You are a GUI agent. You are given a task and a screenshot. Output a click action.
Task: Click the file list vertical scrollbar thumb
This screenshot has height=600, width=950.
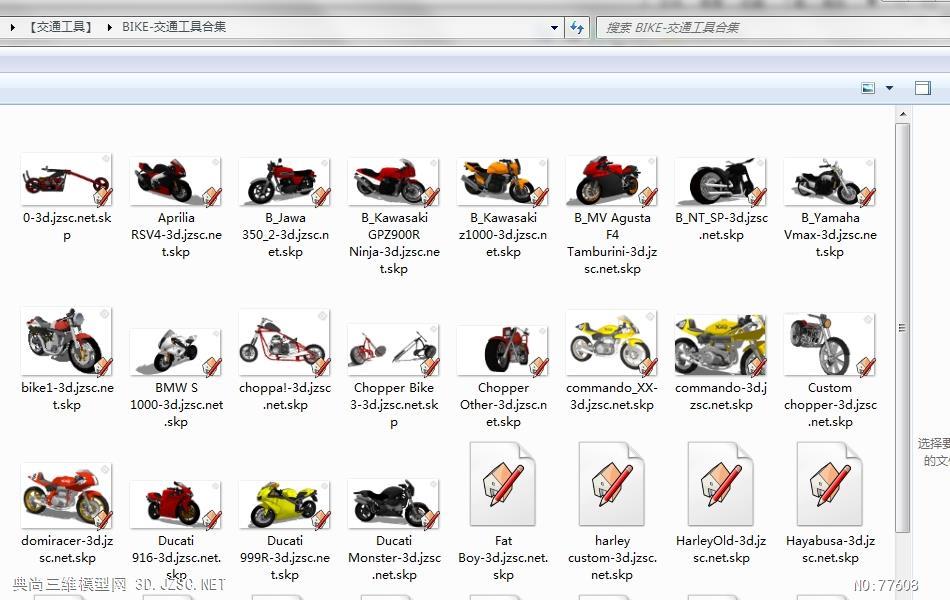pyautogui.click(x=903, y=327)
